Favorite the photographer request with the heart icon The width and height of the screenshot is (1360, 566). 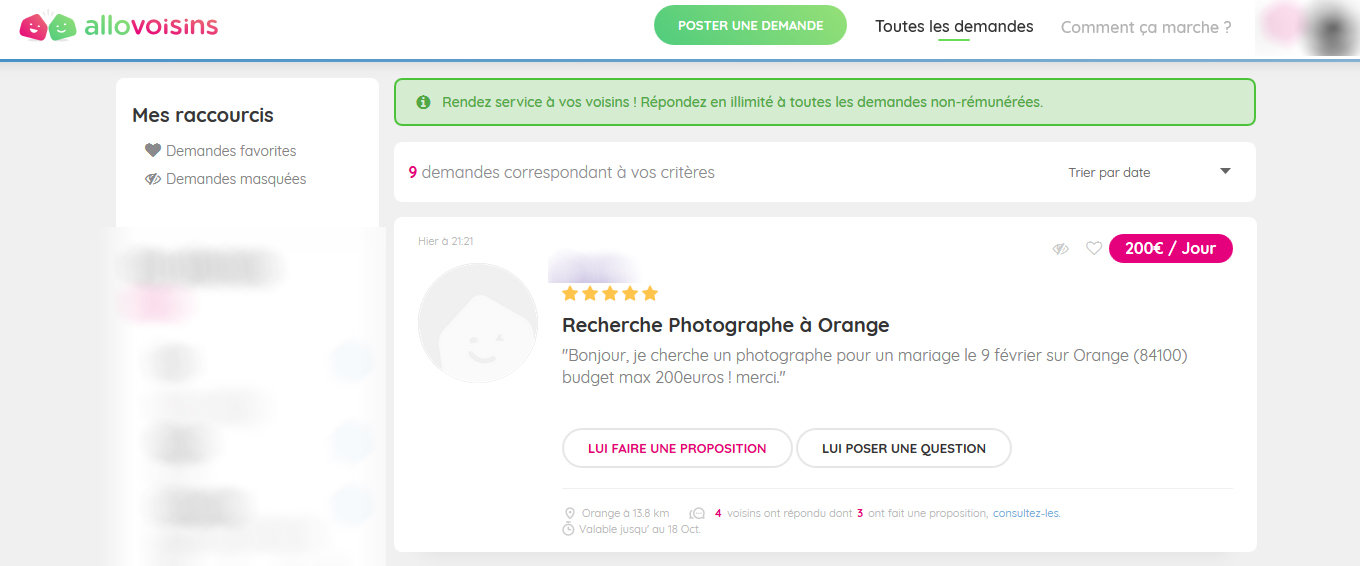[1094, 249]
